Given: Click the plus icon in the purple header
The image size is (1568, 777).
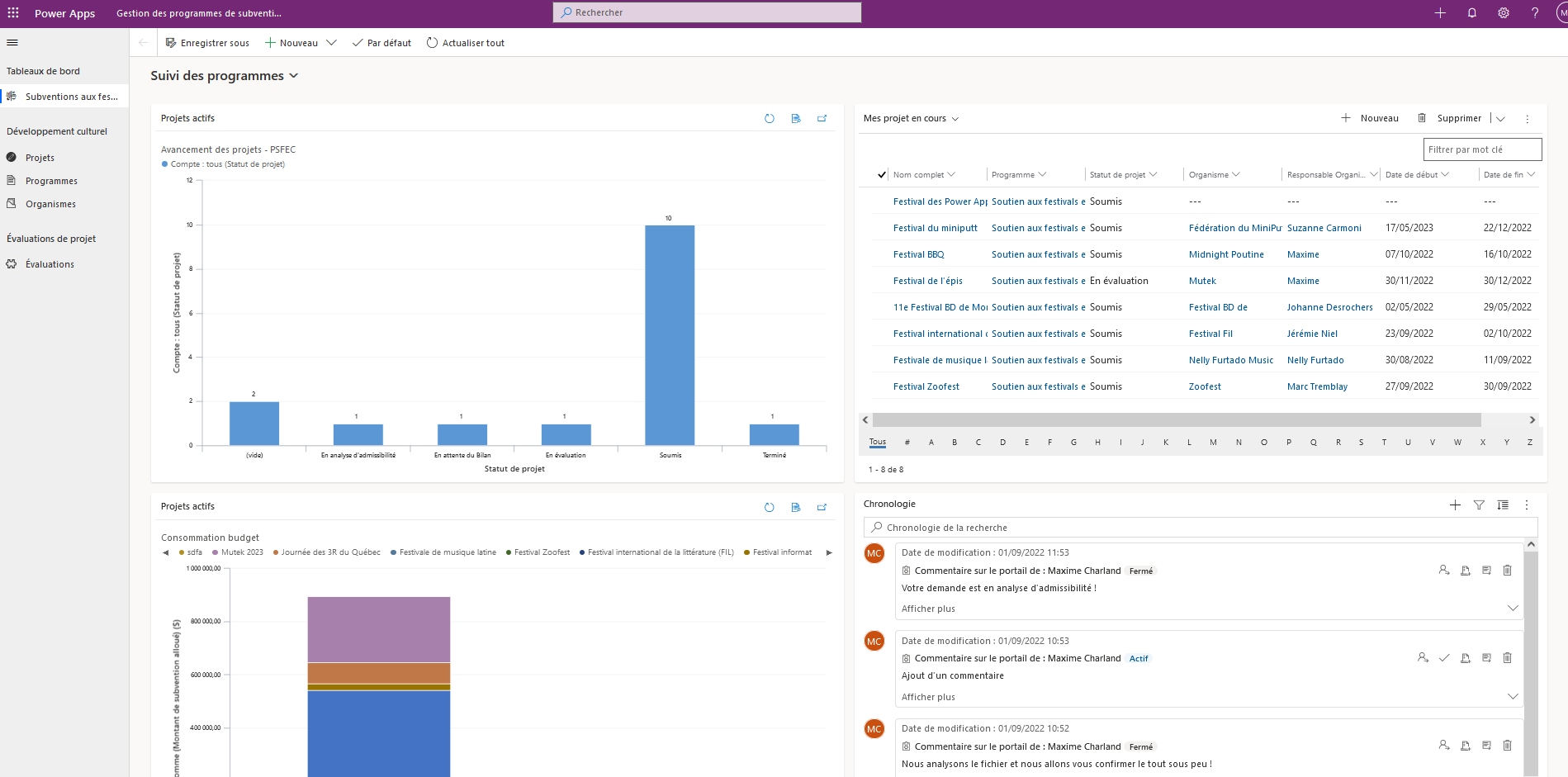Looking at the screenshot, I should click(1440, 12).
